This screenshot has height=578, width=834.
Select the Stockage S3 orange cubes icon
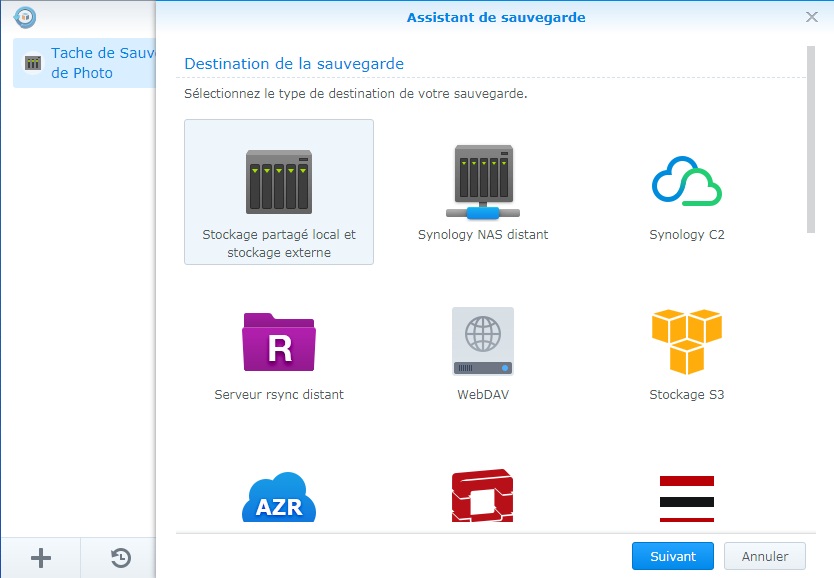point(687,341)
